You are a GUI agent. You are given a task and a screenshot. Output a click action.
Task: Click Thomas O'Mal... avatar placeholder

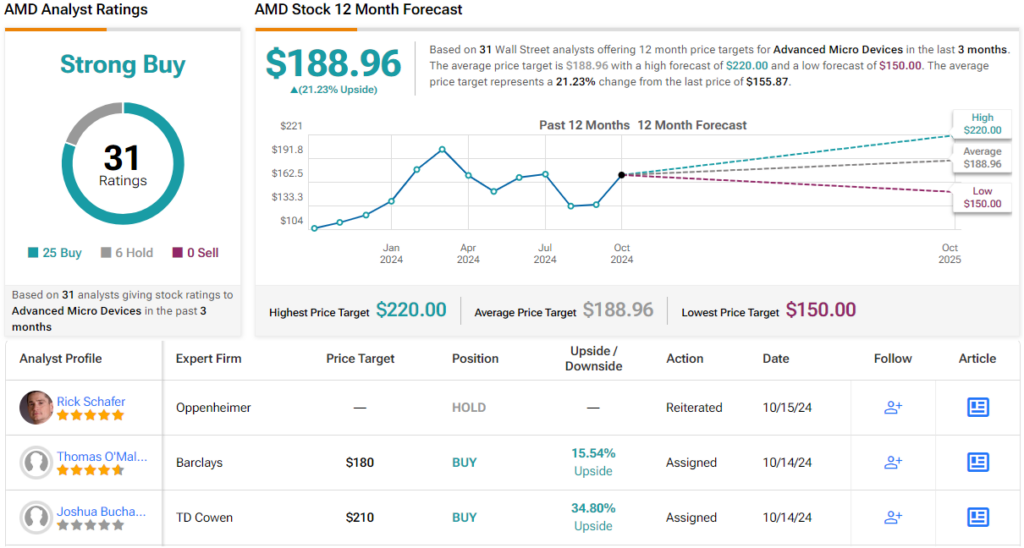(x=36, y=462)
